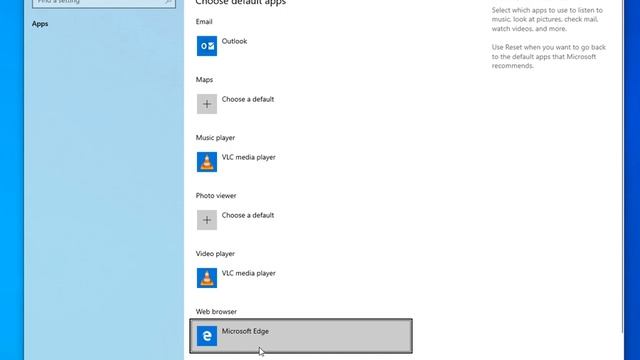640x360 pixels.
Task: Open the Microsoft Edge web browser selection
Action: tap(301, 336)
